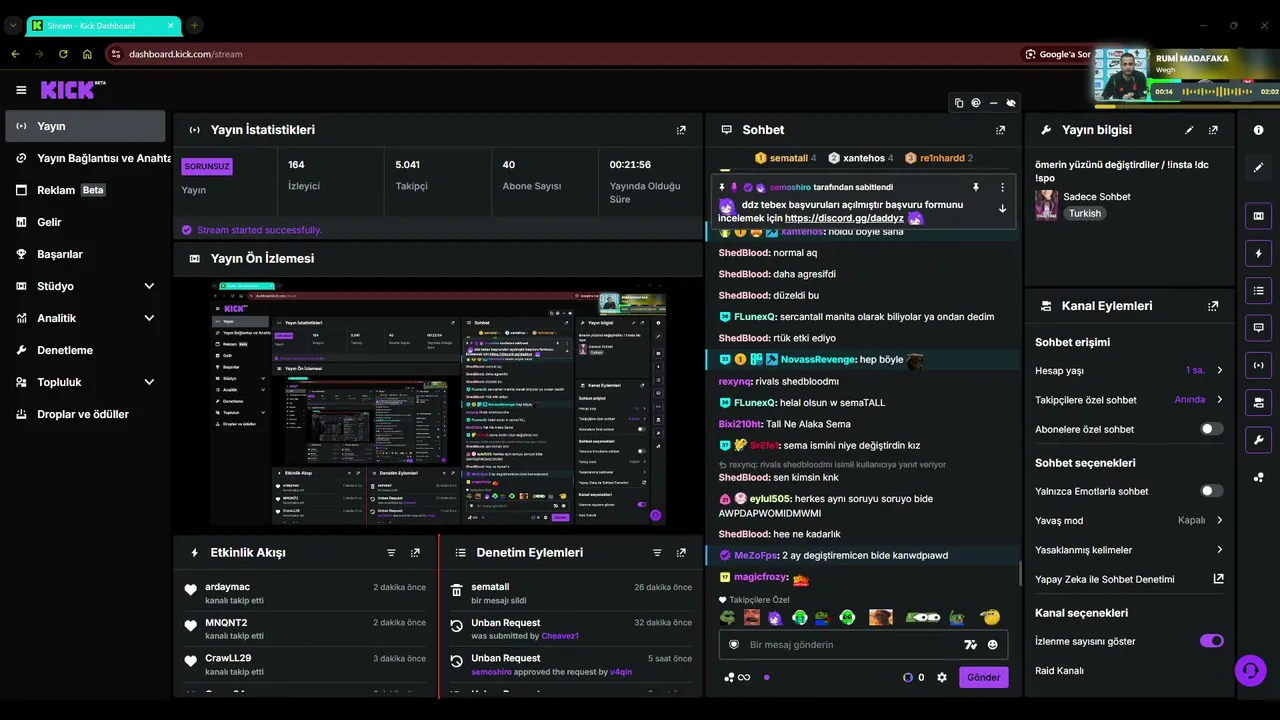Open Yavaş mod setting chevron
Viewport: 1280px width, 720px height.
tap(1220, 520)
